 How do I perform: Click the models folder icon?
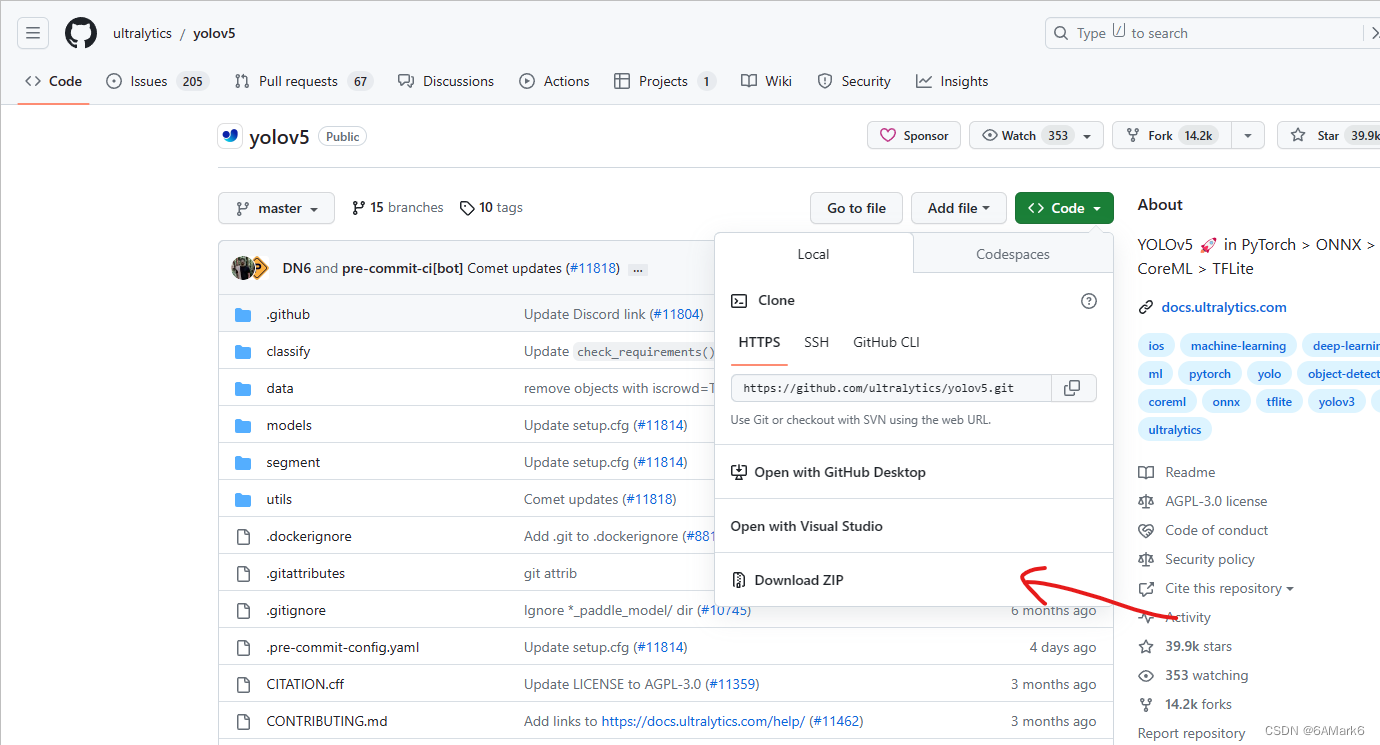[x=243, y=425]
